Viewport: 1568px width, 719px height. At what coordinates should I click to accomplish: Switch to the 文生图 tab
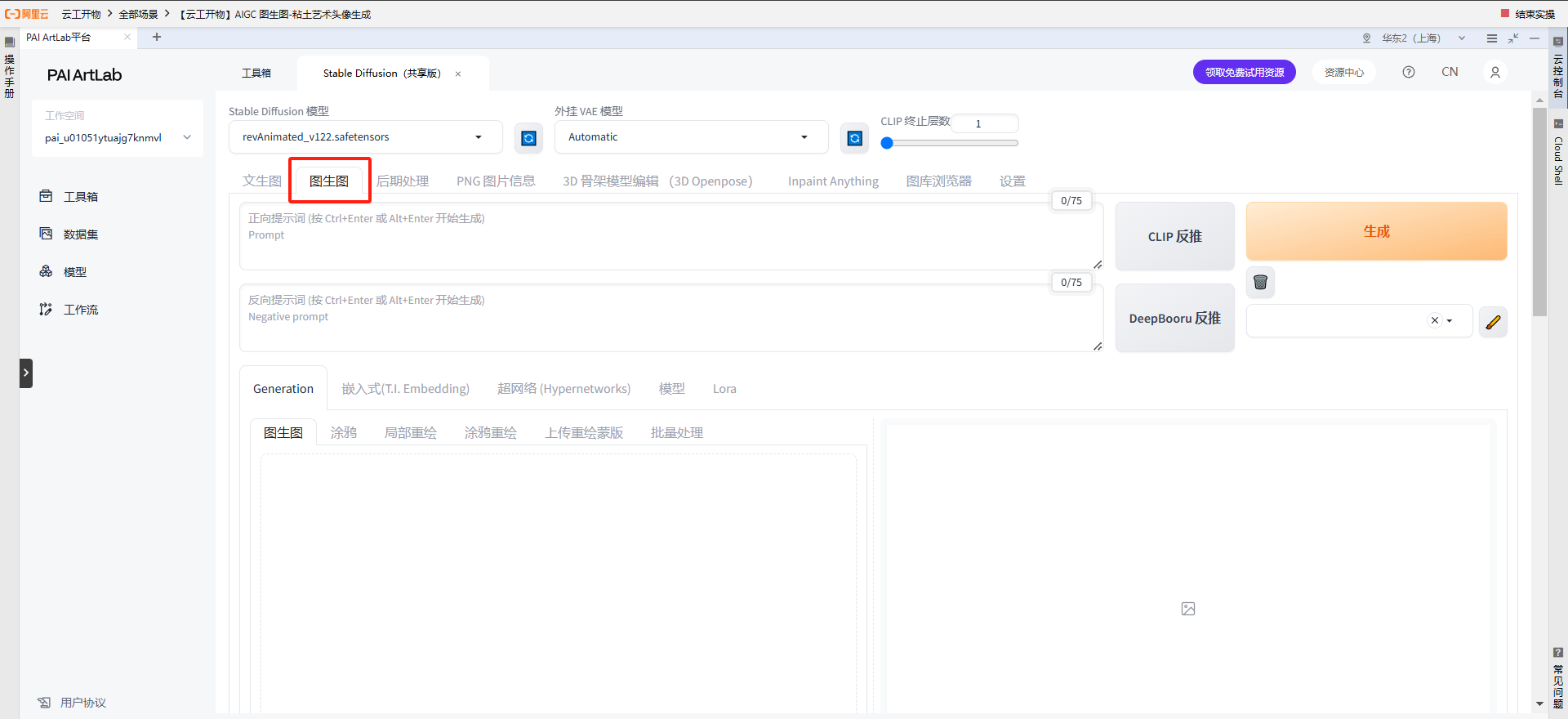point(262,181)
